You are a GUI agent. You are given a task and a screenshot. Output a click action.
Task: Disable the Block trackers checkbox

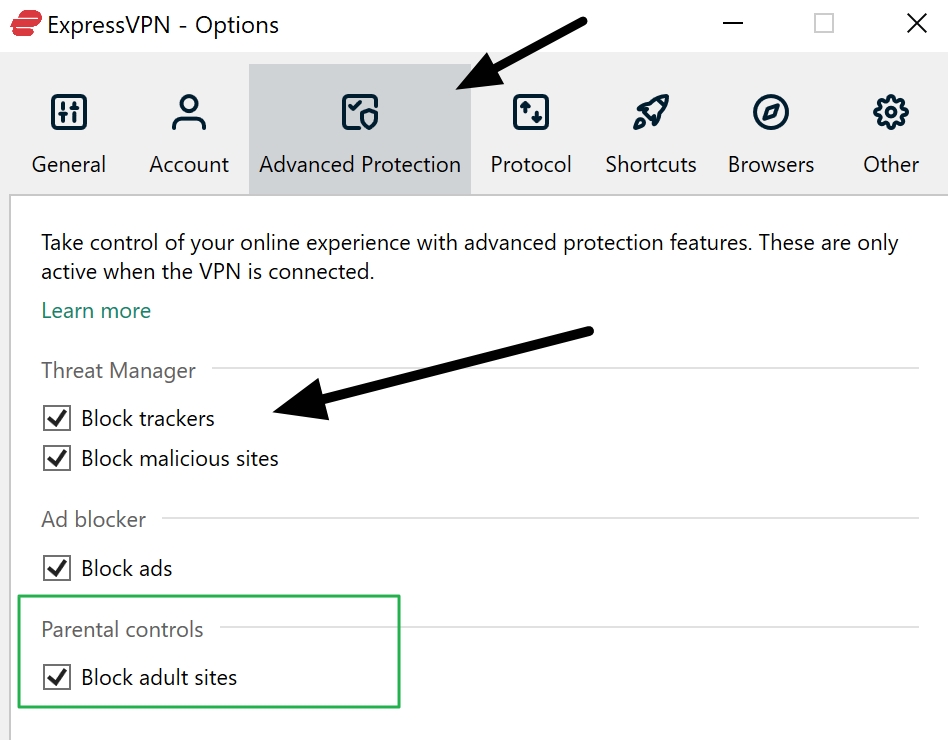pyautogui.click(x=57, y=418)
